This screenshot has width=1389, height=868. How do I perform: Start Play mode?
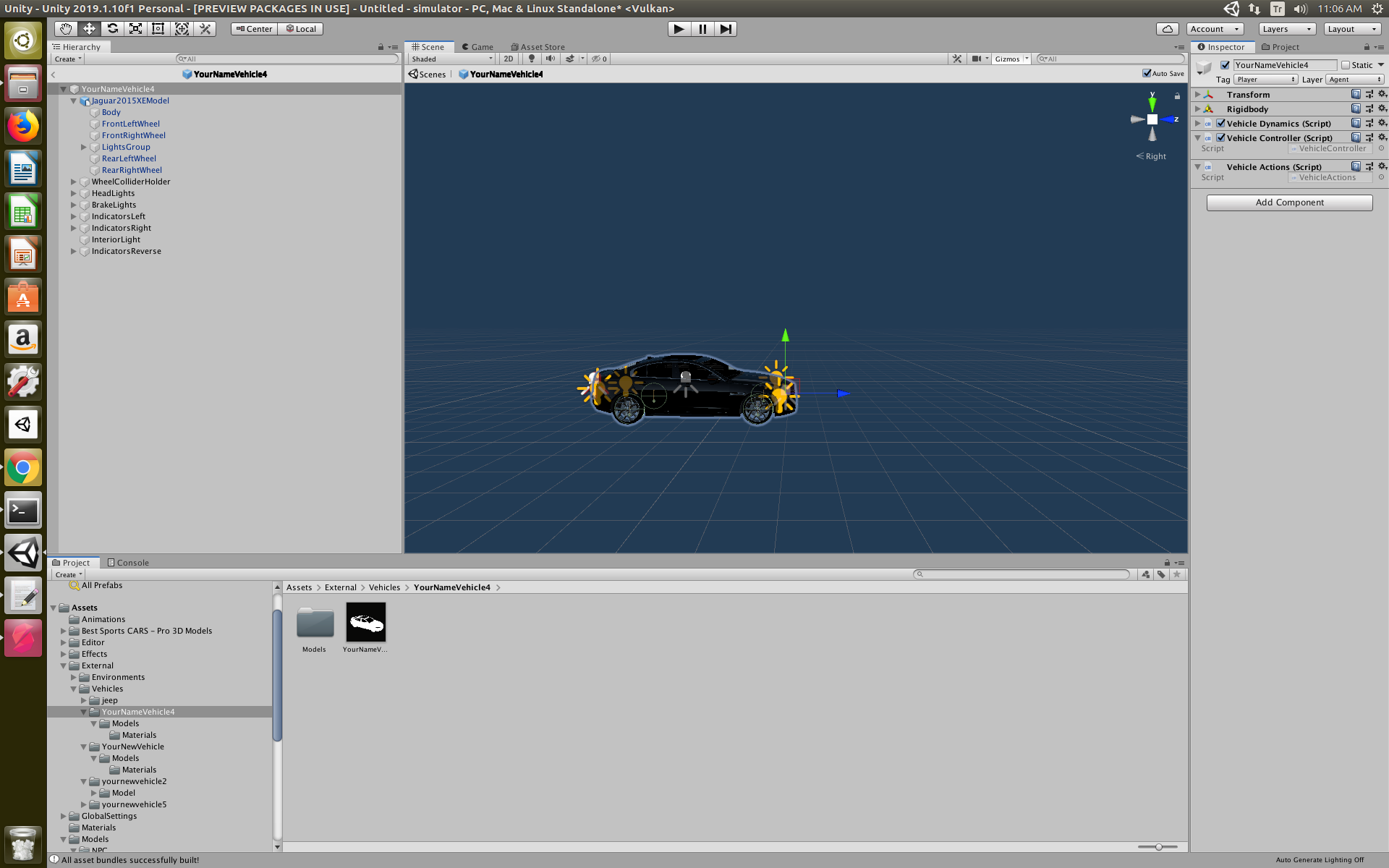pos(679,29)
